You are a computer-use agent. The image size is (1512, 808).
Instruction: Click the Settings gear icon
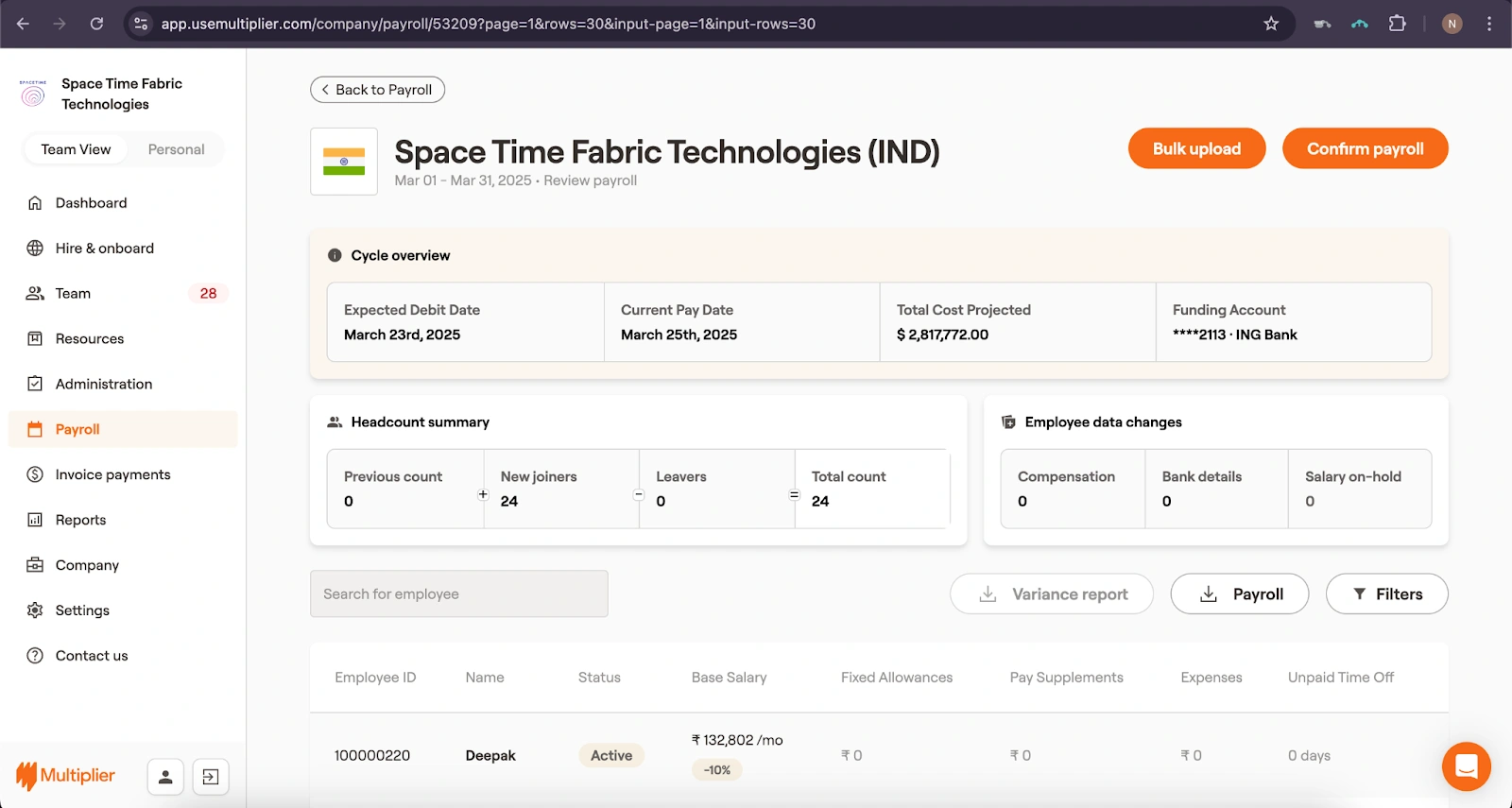tap(35, 610)
